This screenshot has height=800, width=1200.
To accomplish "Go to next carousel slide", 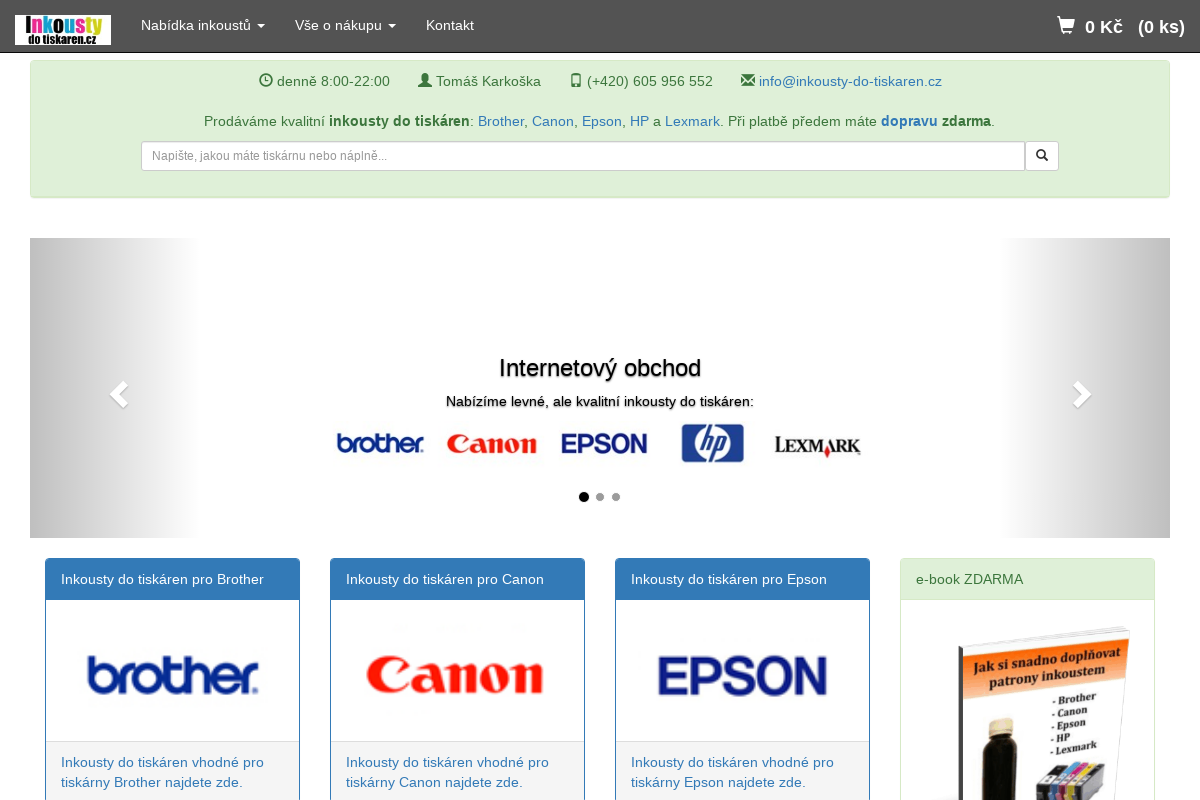I will pos(1082,395).
